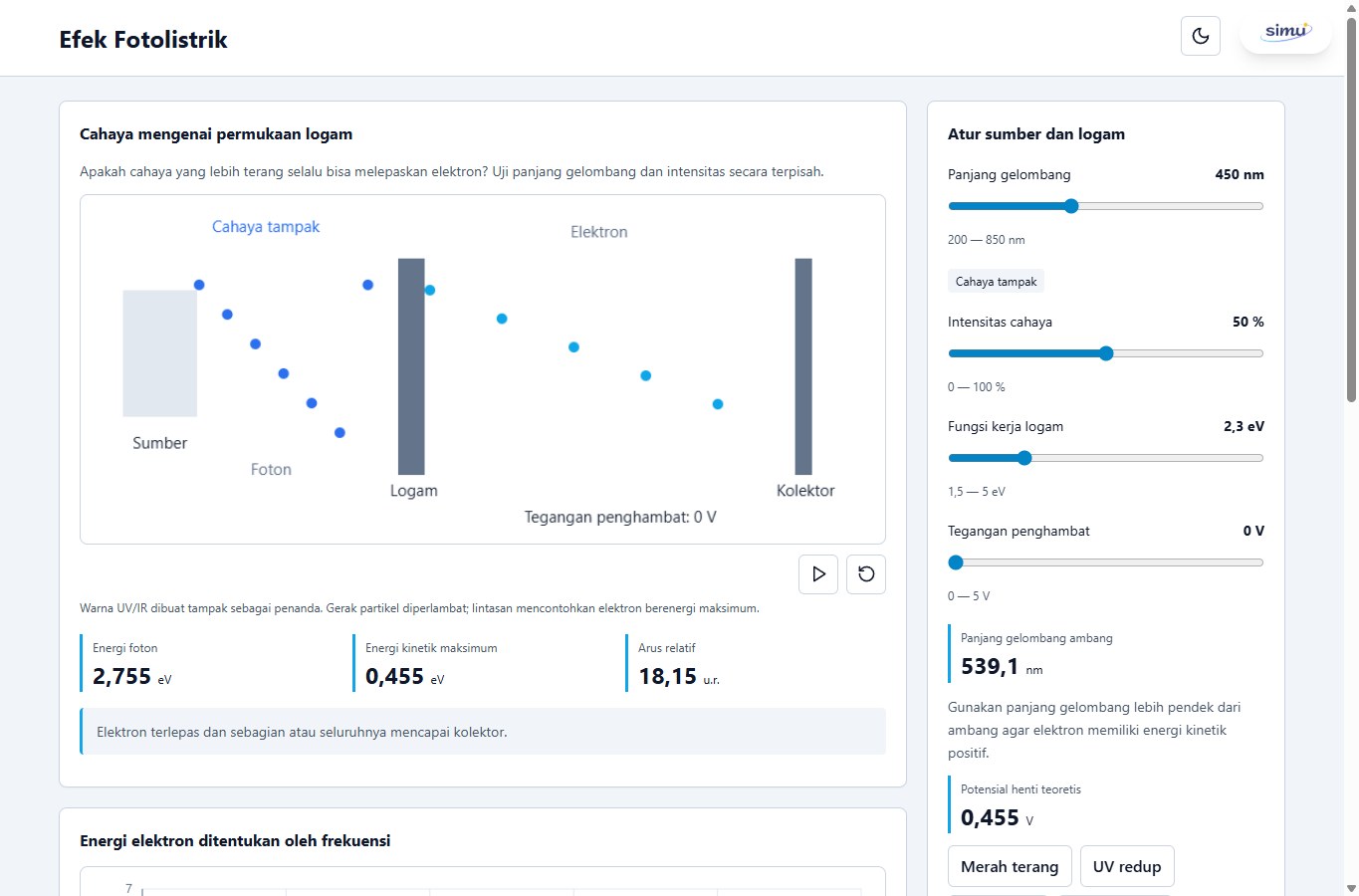Adjust the Intensitas cahaya slider
Image resolution: width=1359 pixels, height=896 pixels.
(x=1105, y=353)
